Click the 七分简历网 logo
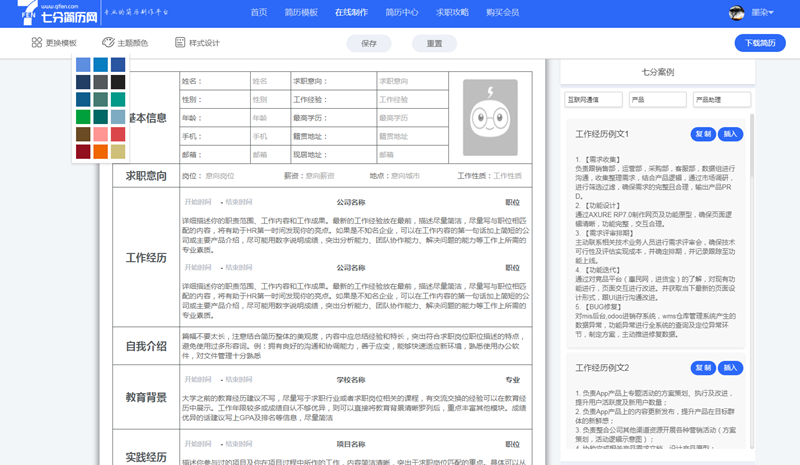The height and width of the screenshot is (465, 800). (x=58, y=13)
